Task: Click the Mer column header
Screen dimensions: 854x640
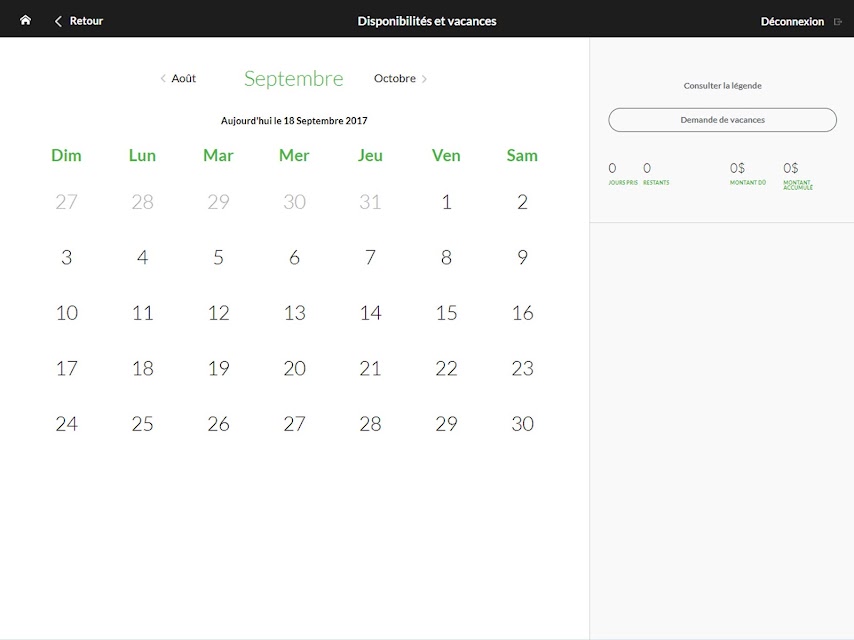Action: pyautogui.click(x=294, y=155)
